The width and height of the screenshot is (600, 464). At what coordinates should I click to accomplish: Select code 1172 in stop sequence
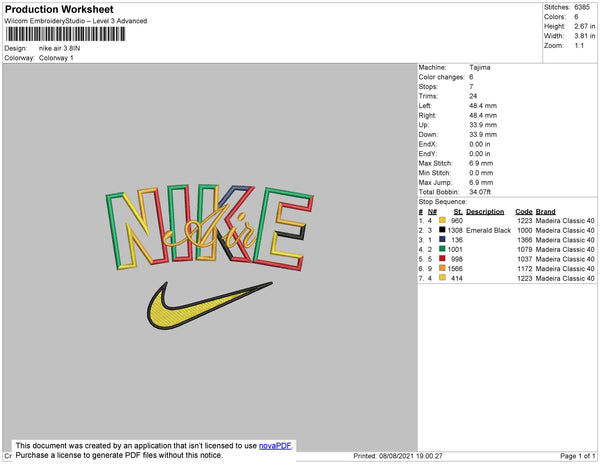click(x=525, y=269)
